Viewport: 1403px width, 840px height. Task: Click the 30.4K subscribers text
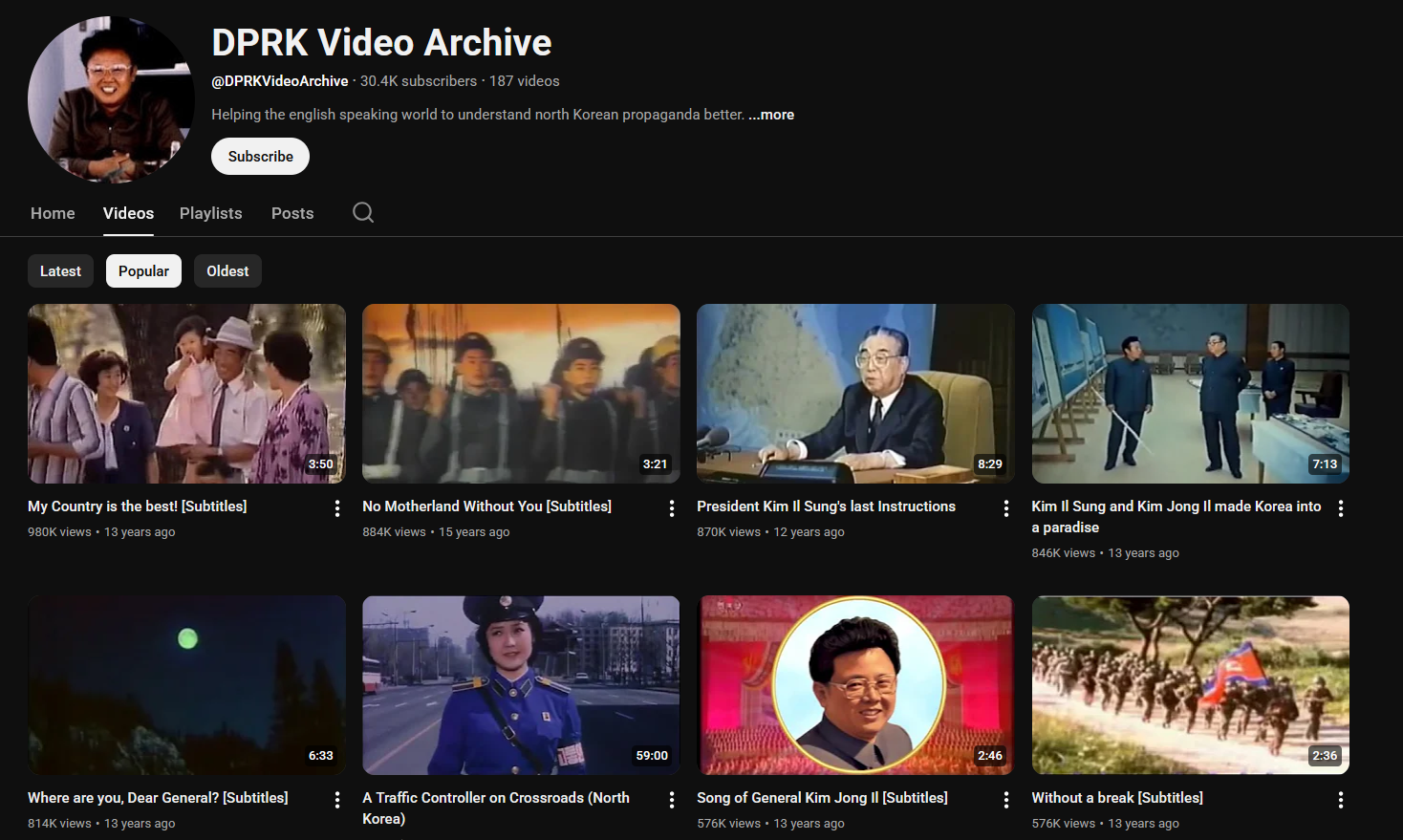(419, 81)
